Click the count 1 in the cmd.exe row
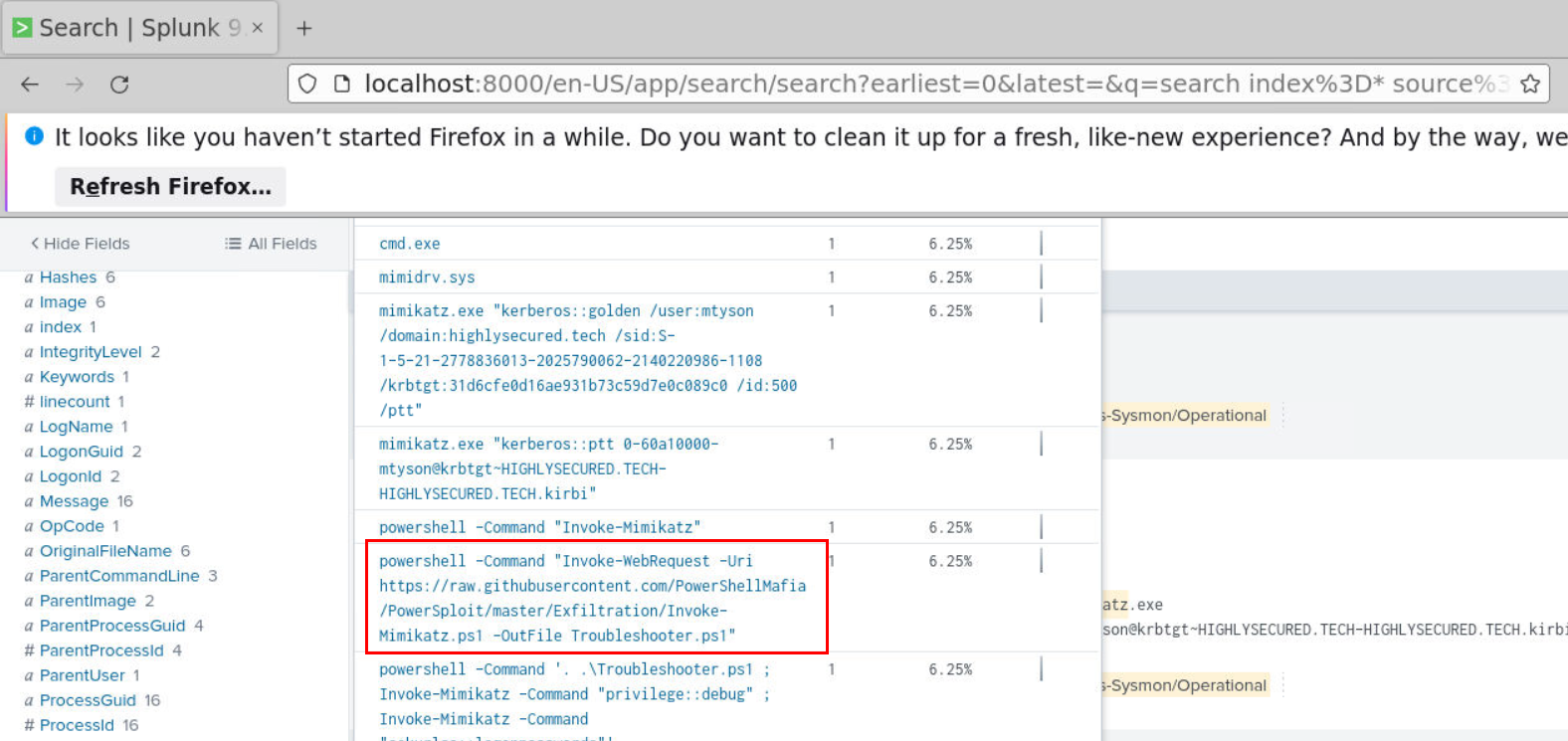Viewport: 1568px width, 741px height. (831, 244)
